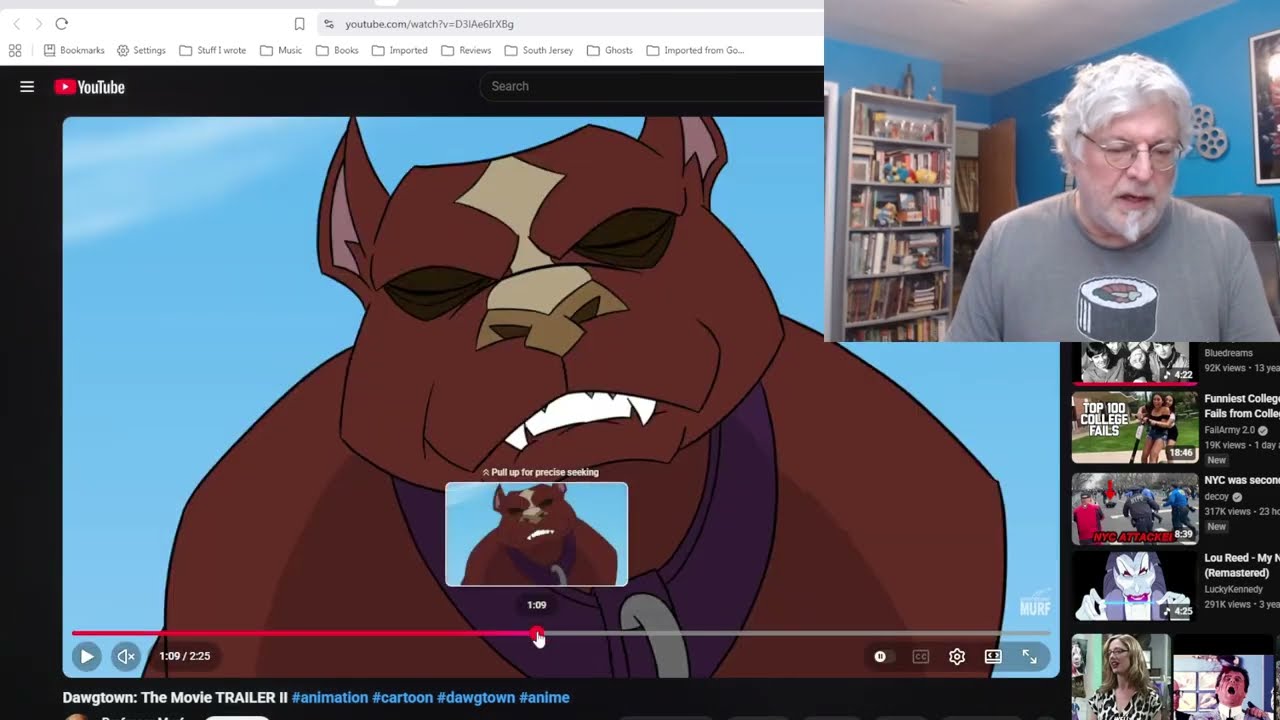
Task: Open the #animation hashtag link
Action: [x=330, y=698]
